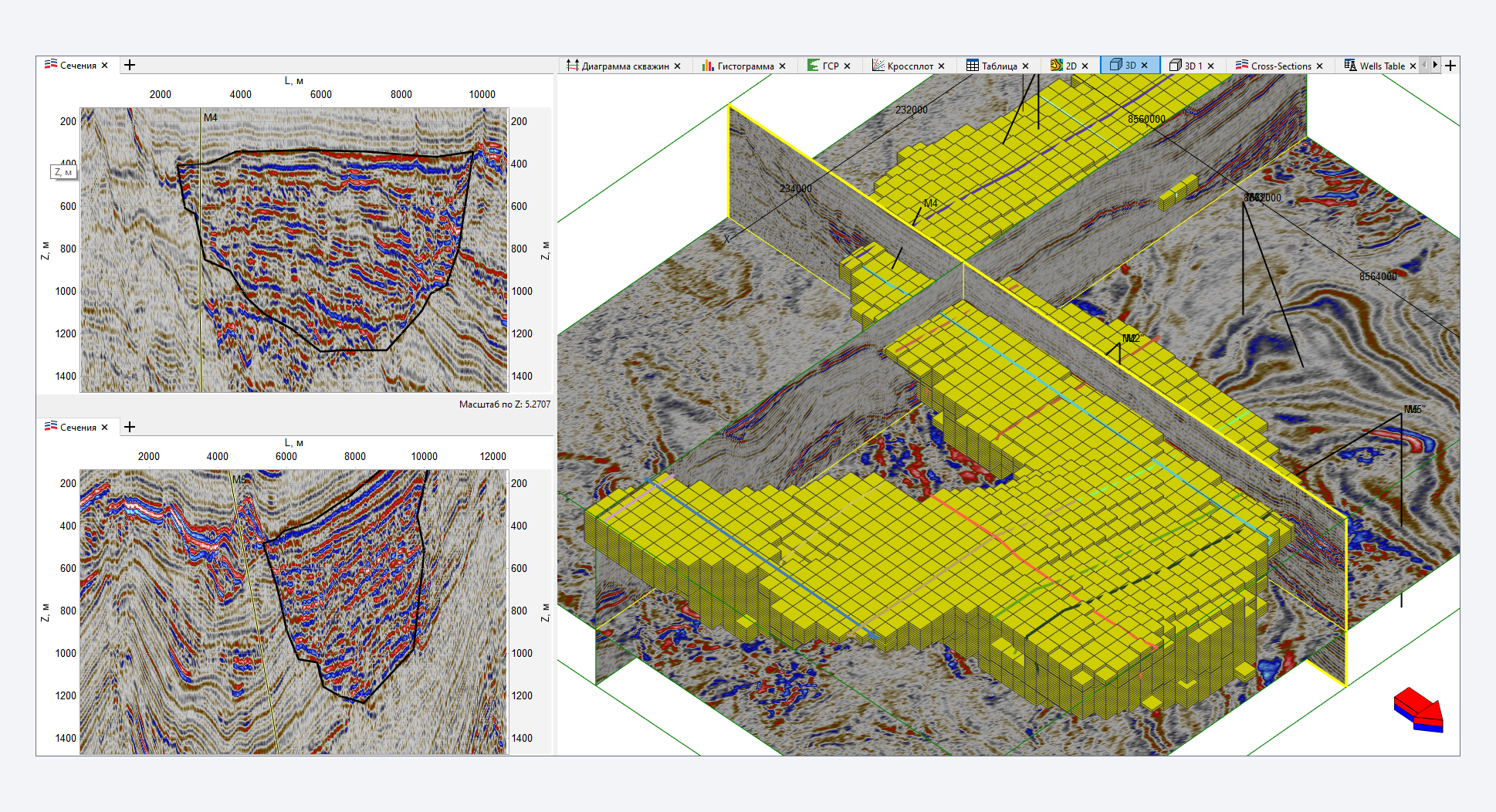The height and width of the screenshot is (812, 1496).
Task: Open the ГСР tab
Action: point(830,66)
